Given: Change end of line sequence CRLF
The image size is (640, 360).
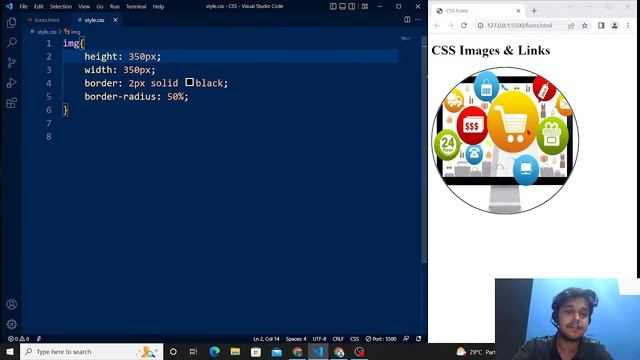Looking at the screenshot, I should tap(338, 339).
